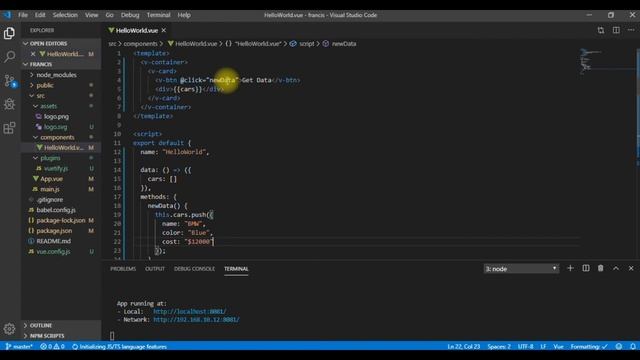The image size is (640, 360).
Task: Switch to the Debug Console tab
Action: [194, 269]
